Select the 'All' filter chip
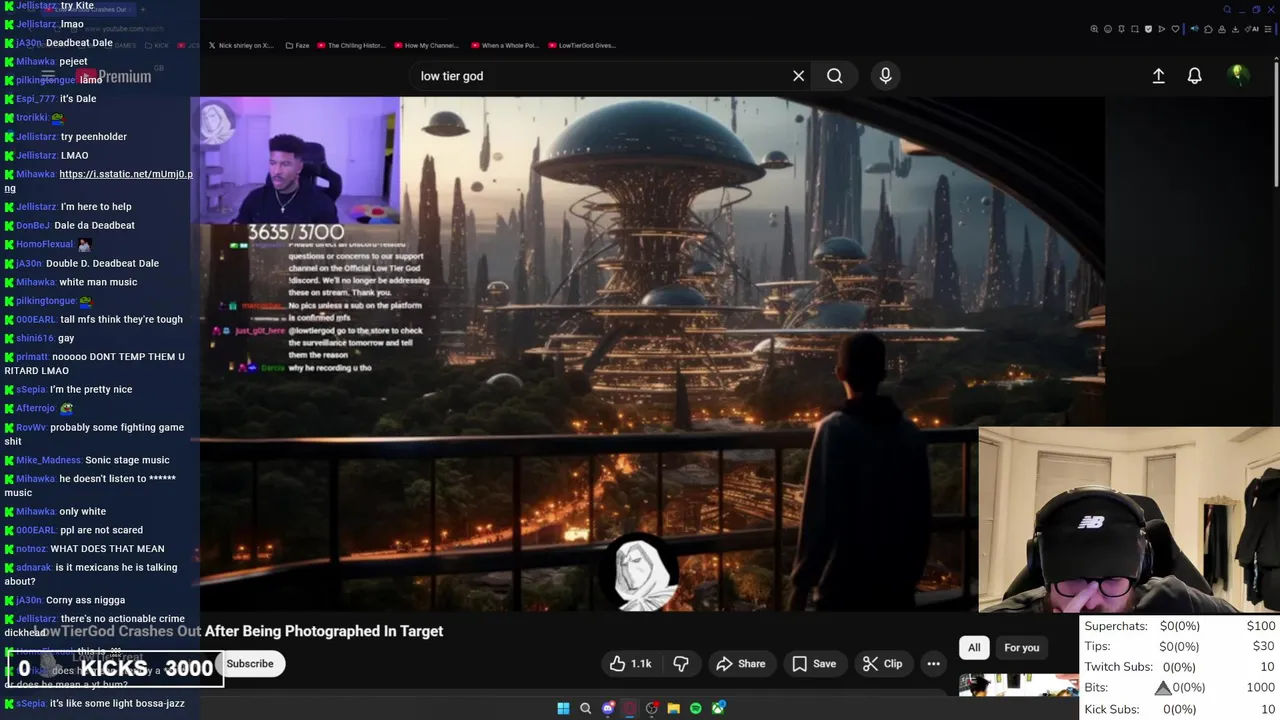The image size is (1280, 720). coord(974,648)
